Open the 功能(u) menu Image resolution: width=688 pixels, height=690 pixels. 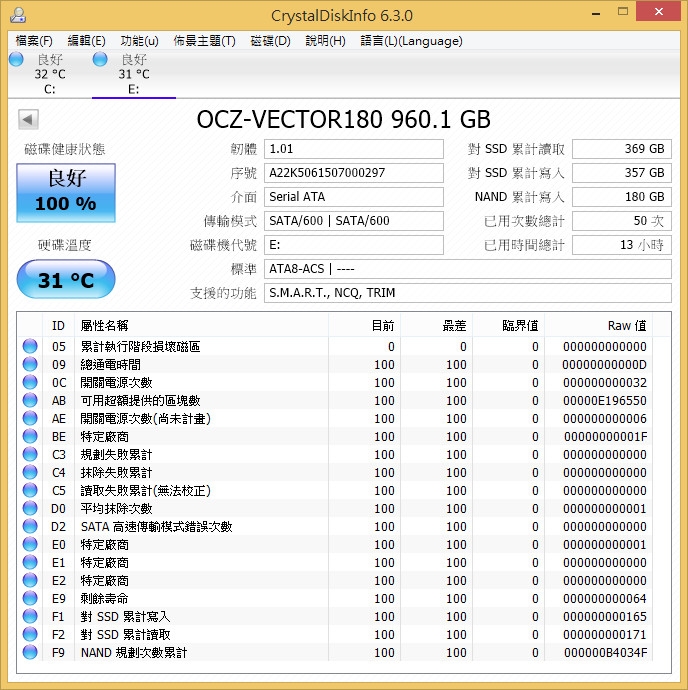[140, 41]
